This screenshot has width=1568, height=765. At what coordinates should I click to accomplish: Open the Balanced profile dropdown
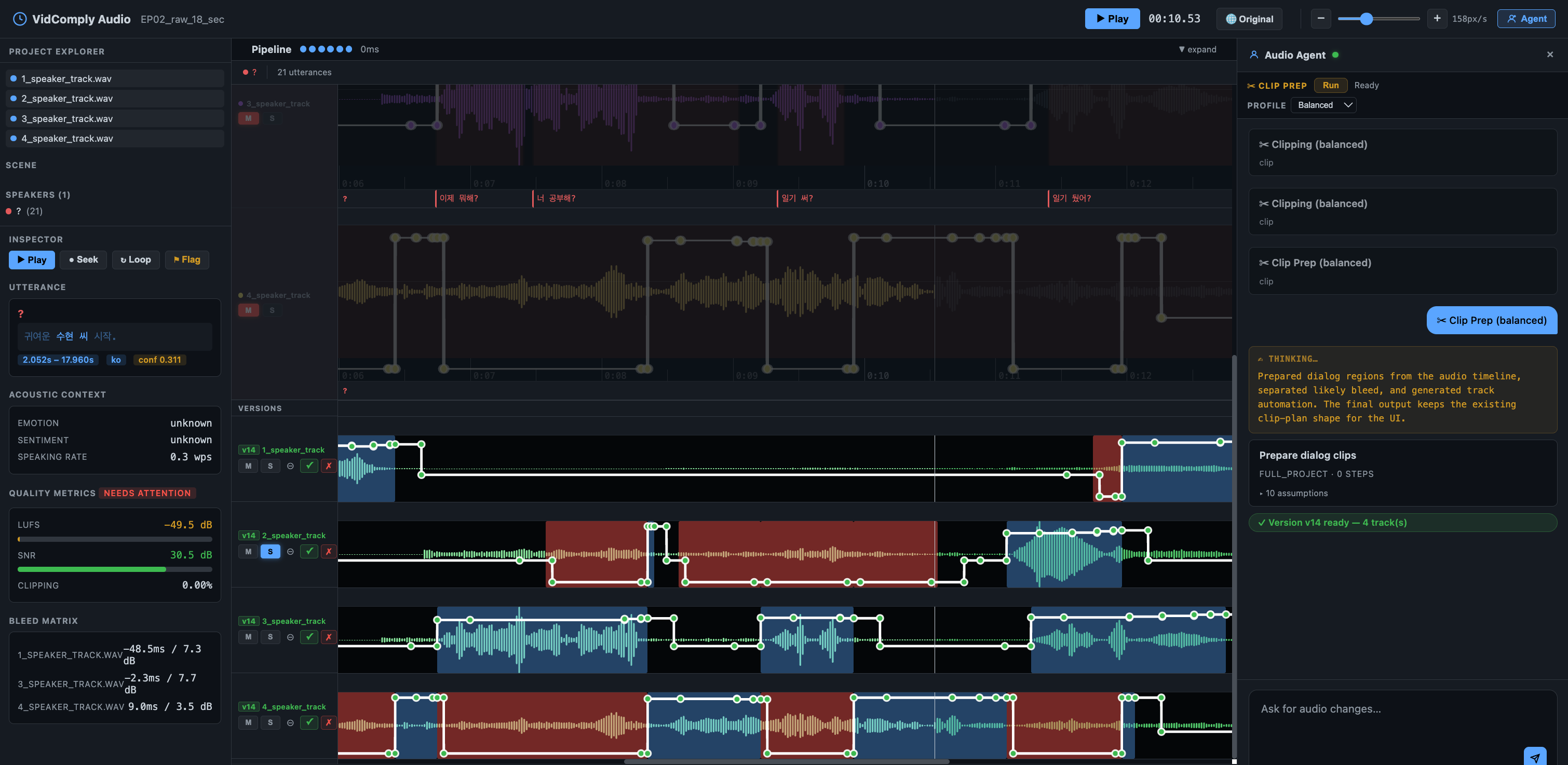pos(1323,105)
